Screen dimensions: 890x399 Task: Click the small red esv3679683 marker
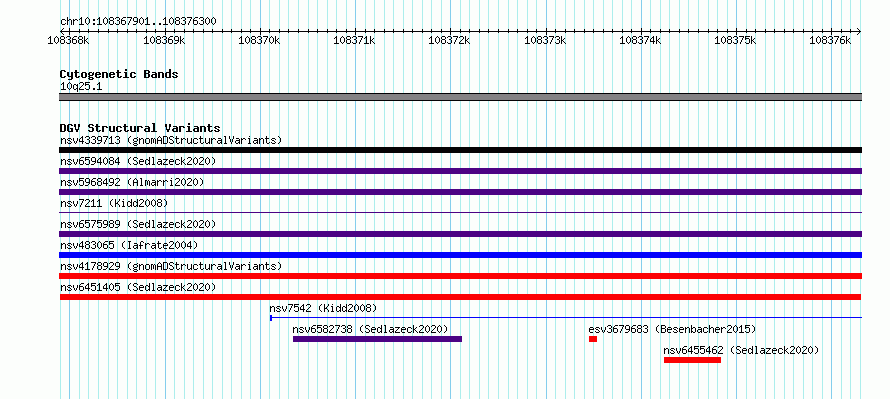pos(593,339)
